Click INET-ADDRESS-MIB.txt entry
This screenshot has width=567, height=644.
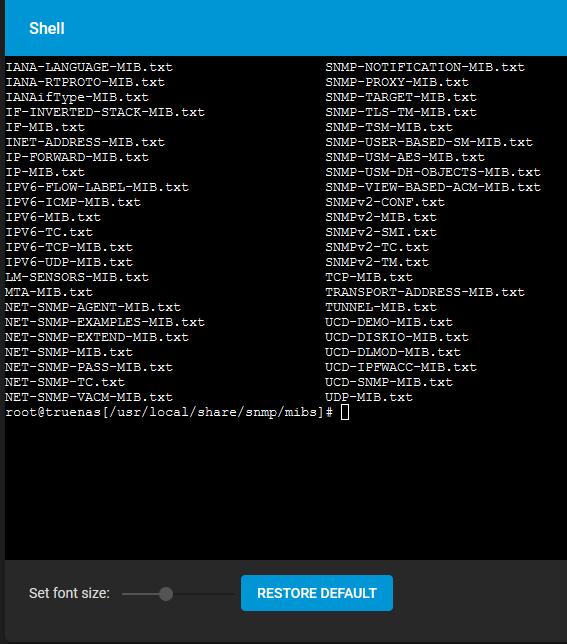pos(85,142)
